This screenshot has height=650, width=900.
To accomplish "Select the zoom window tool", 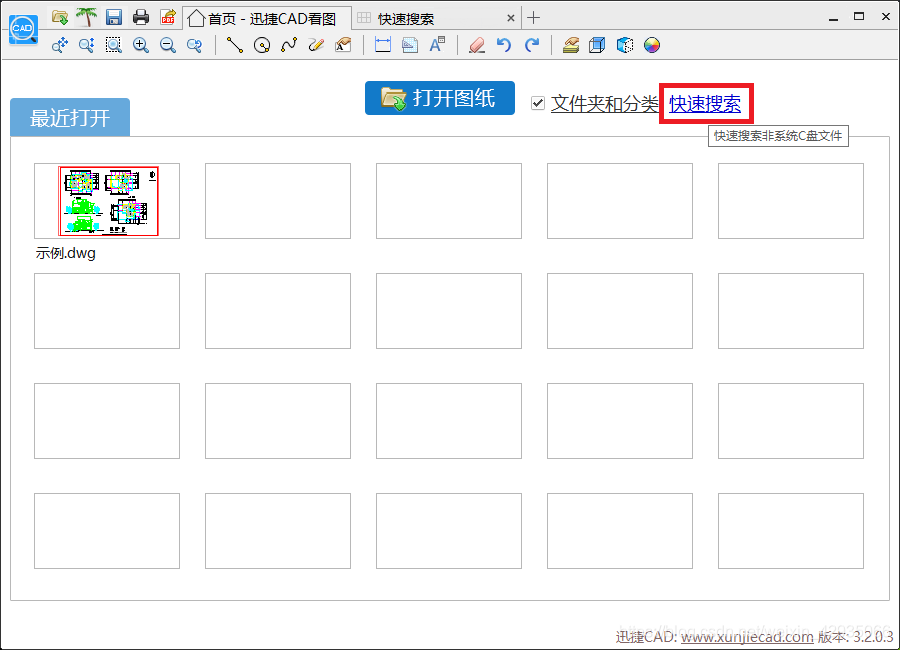I will click(114, 45).
